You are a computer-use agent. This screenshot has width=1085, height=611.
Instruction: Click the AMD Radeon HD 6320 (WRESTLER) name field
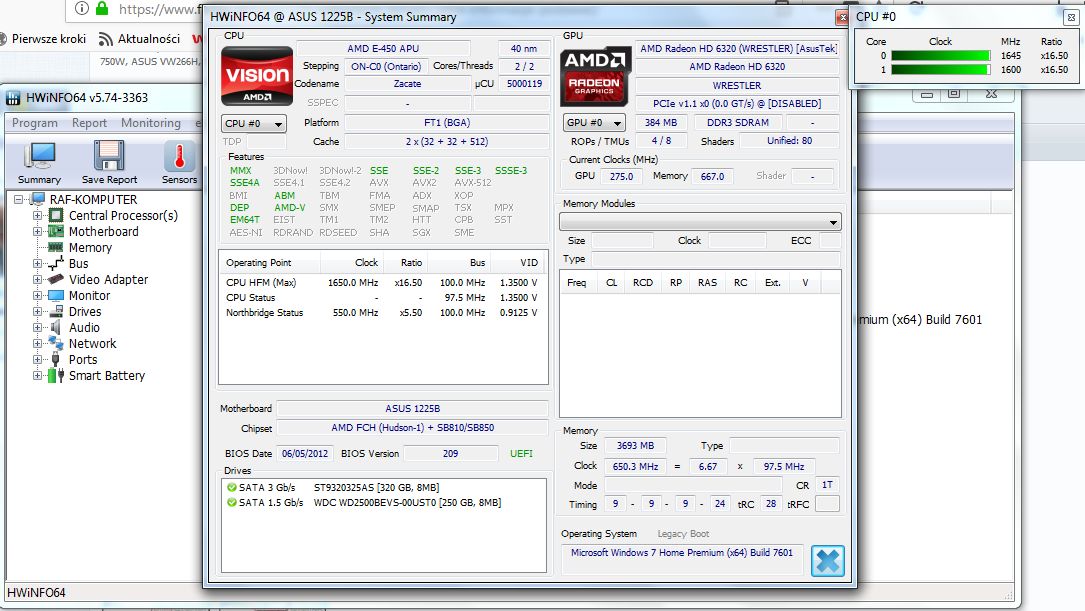[738, 48]
